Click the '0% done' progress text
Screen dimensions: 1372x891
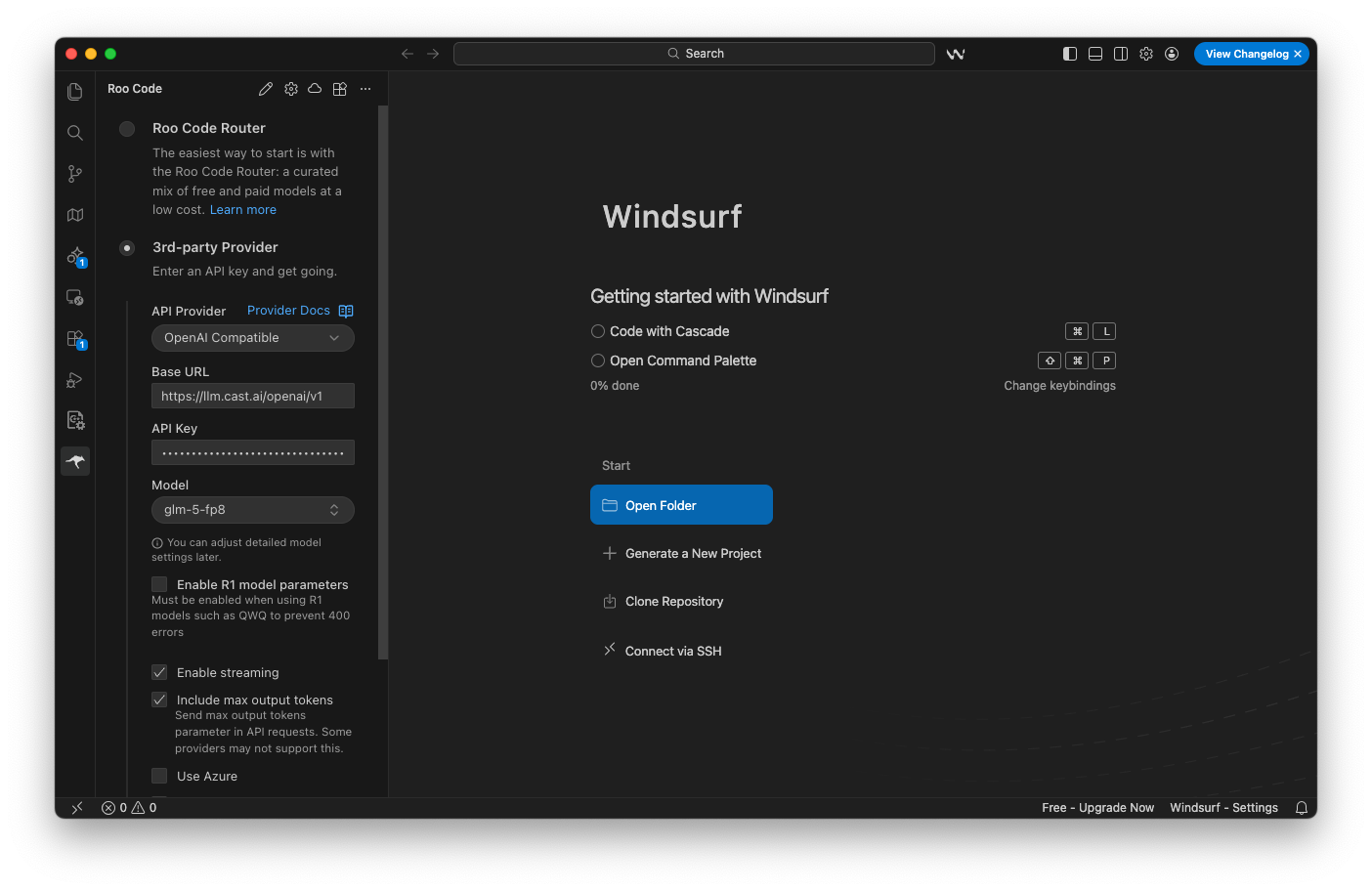[x=615, y=386]
